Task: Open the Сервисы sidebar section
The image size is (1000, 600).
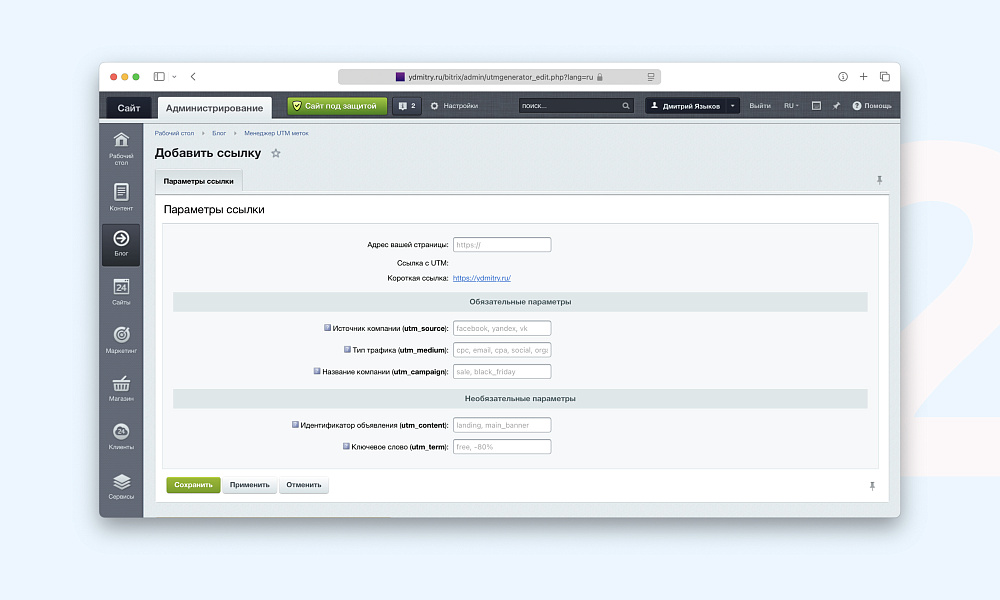Action: pyautogui.click(x=121, y=485)
